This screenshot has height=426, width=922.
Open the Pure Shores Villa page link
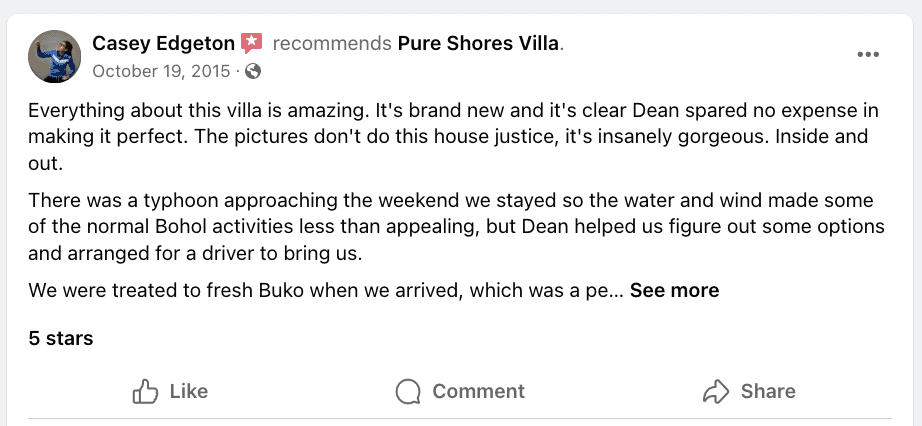[x=478, y=44]
